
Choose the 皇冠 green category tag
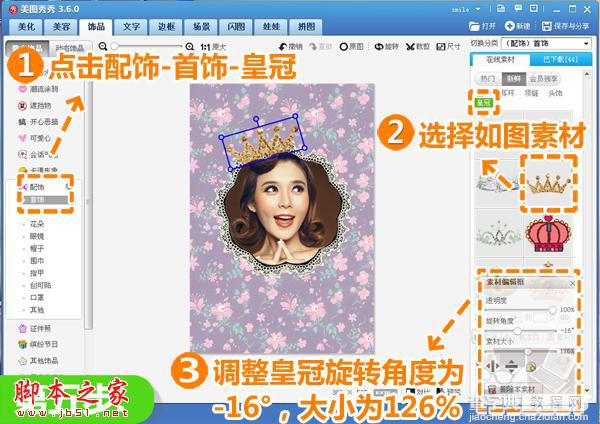tap(483, 102)
